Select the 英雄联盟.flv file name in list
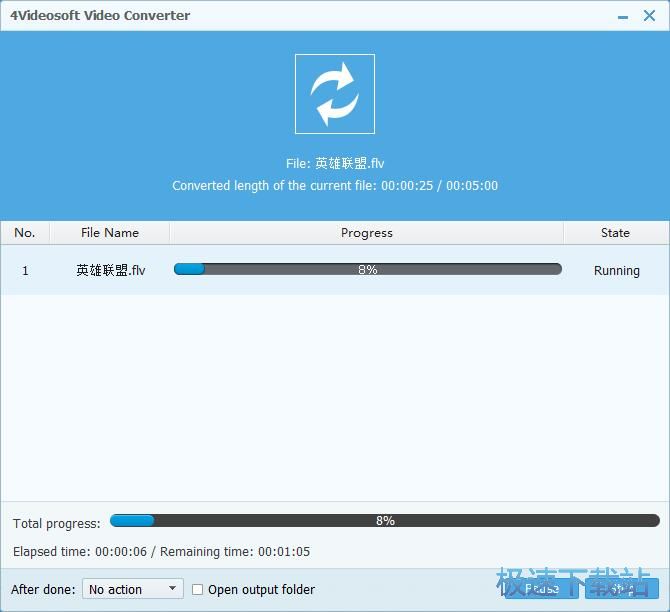 111,271
